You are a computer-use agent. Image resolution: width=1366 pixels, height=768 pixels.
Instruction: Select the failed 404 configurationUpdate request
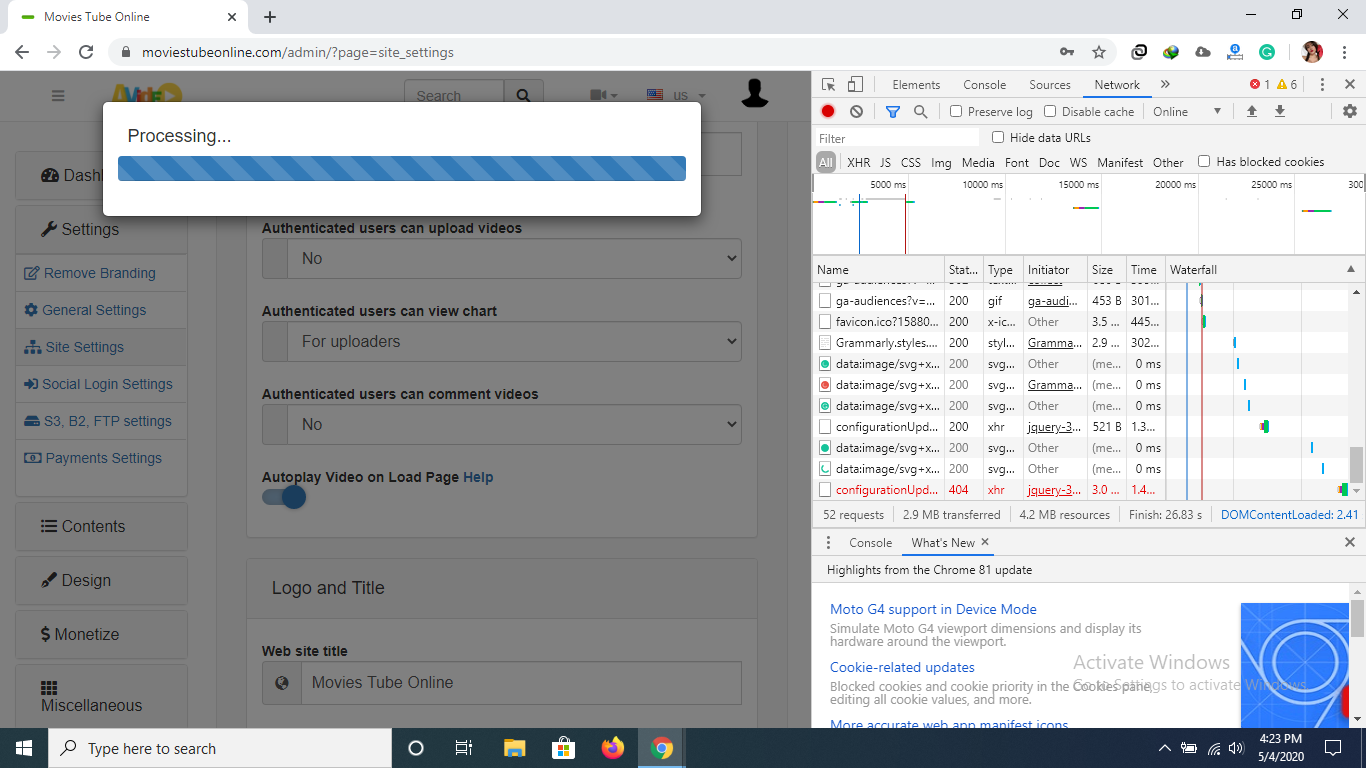1082,490
